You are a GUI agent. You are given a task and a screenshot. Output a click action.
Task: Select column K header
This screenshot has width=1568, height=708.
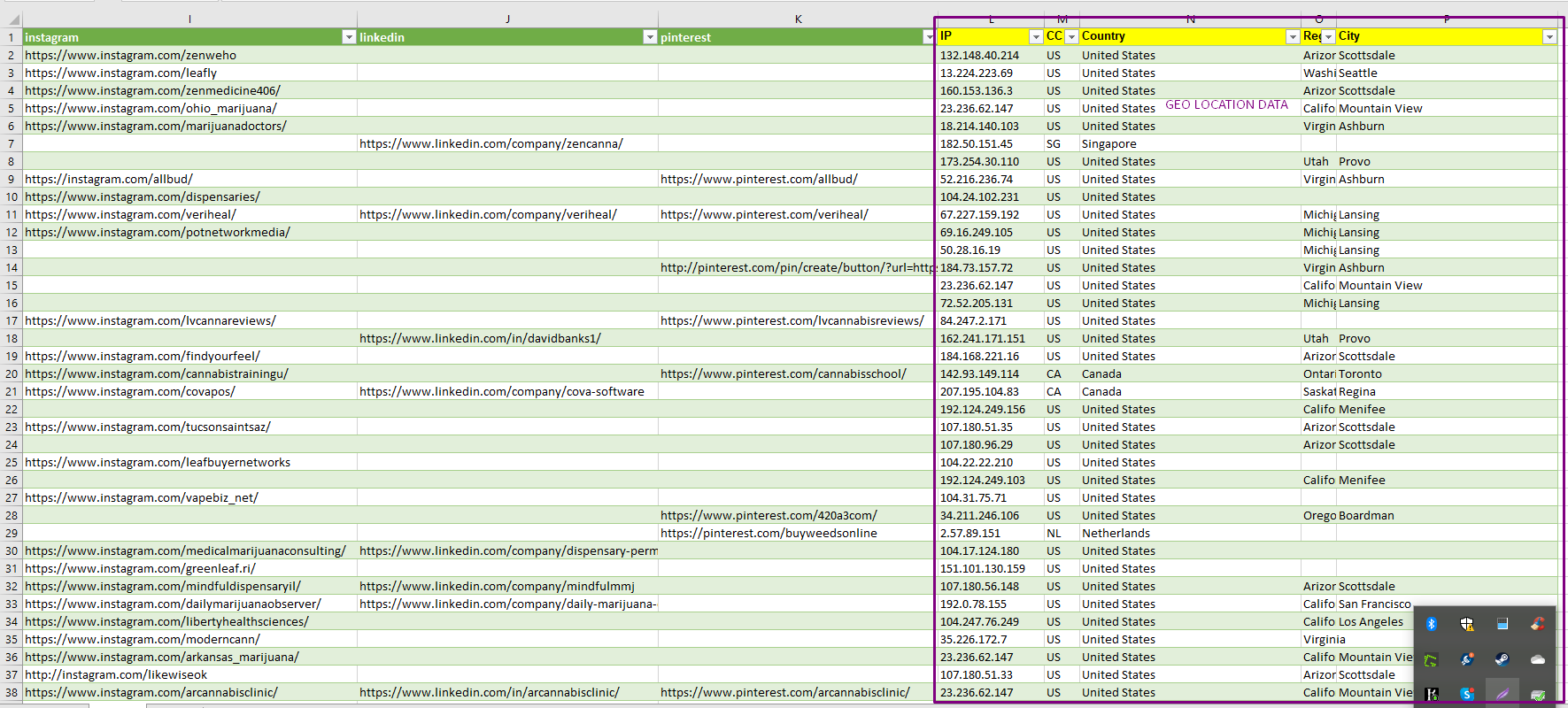click(x=797, y=19)
